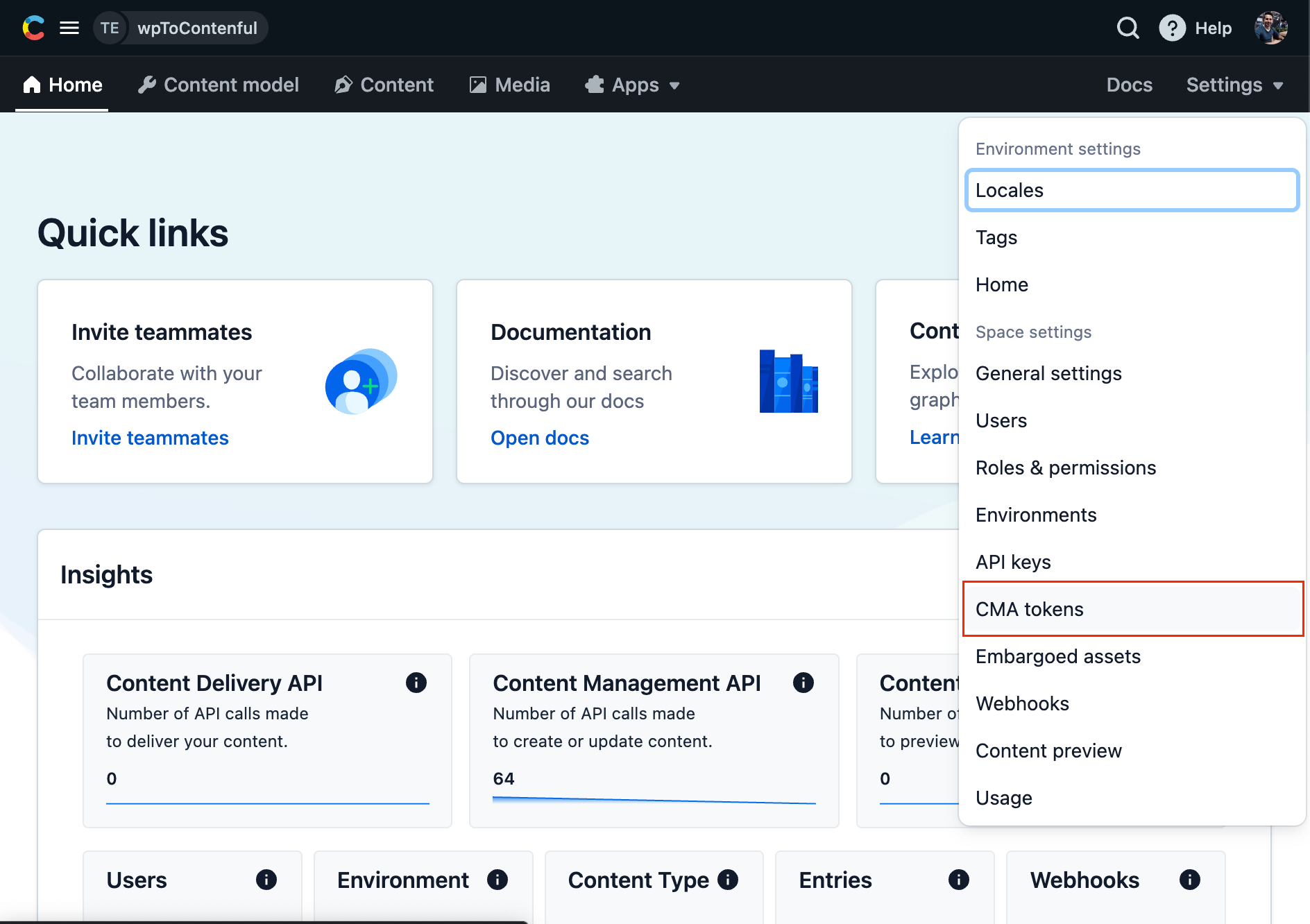The image size is (1310, 924).
Task: Click the Open docs link
Action: coord(540,438)
